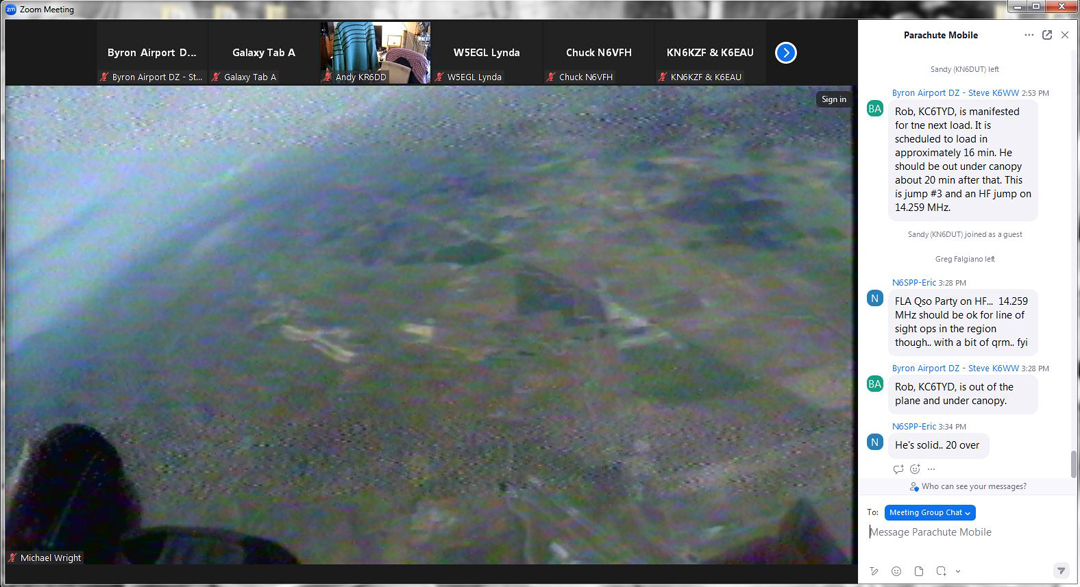
Task: Click the "out of the plane and under canopy" message
Action: [x=962, y=394]
